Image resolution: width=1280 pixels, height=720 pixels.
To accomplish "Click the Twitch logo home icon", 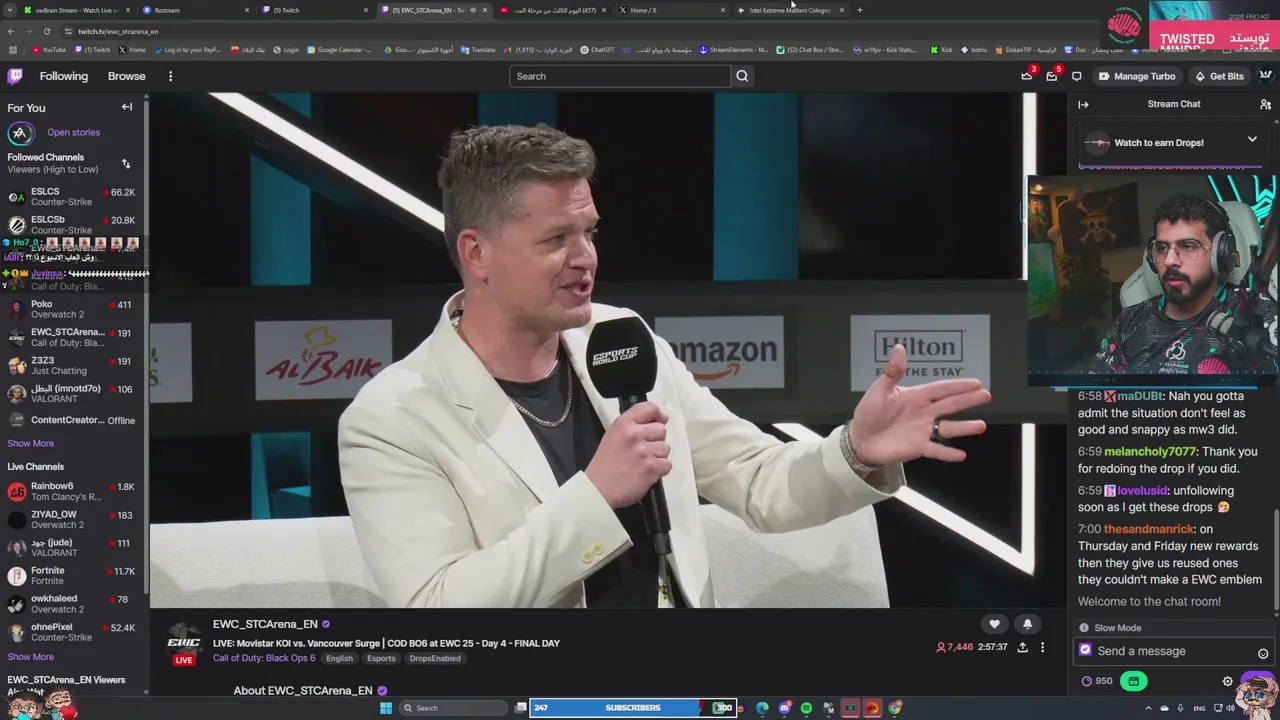I will tap(15, 76).
